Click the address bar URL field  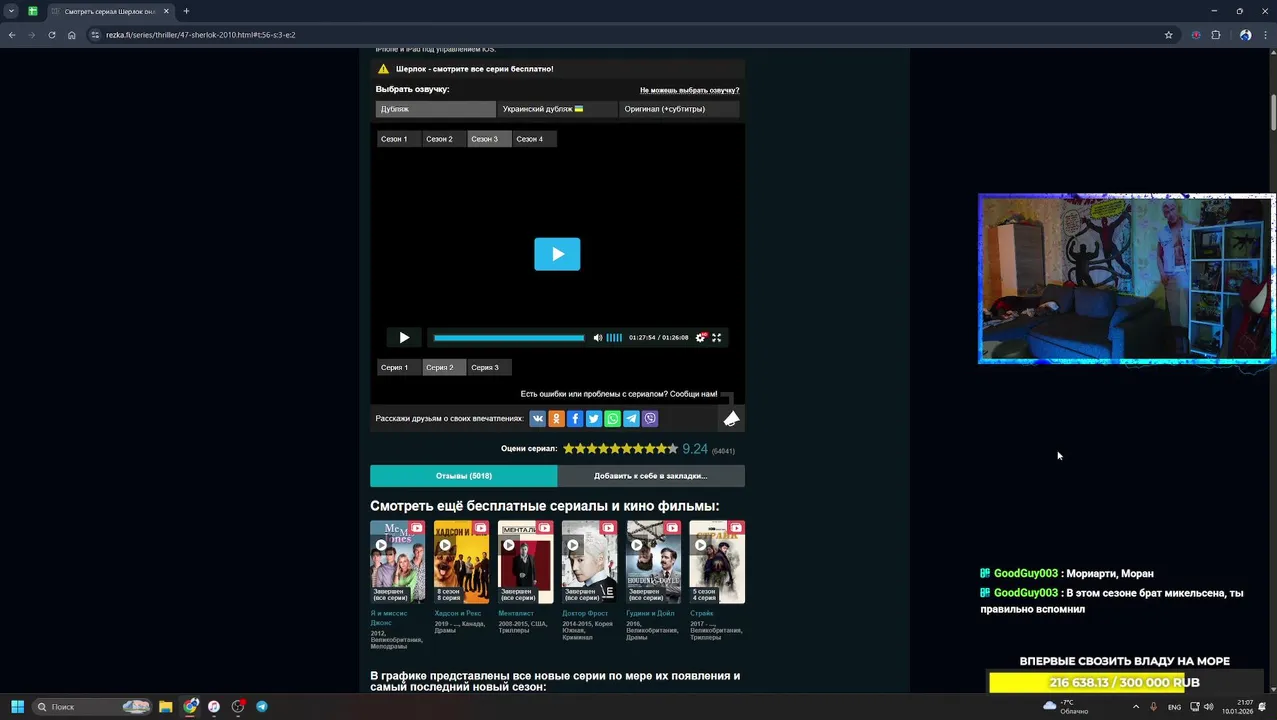pos(630,35)
